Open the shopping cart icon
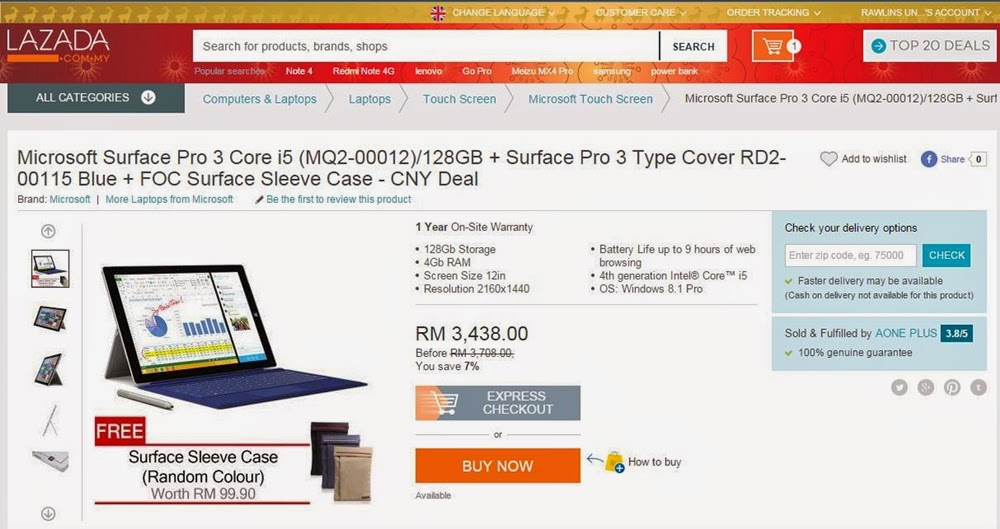Viewport: 1000px width, 529px height. (x=772, y=47)
